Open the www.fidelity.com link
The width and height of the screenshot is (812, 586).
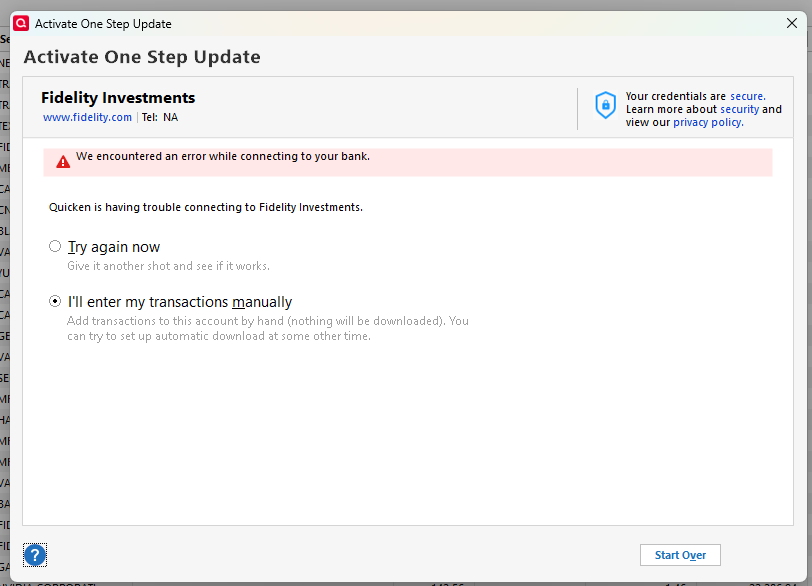(x=87, y=118)
